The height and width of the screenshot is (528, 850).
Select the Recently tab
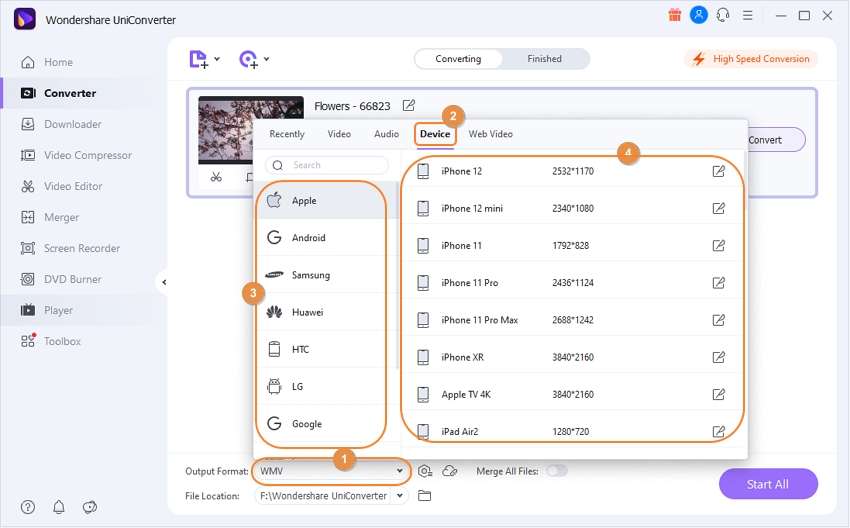click(287, 134)
